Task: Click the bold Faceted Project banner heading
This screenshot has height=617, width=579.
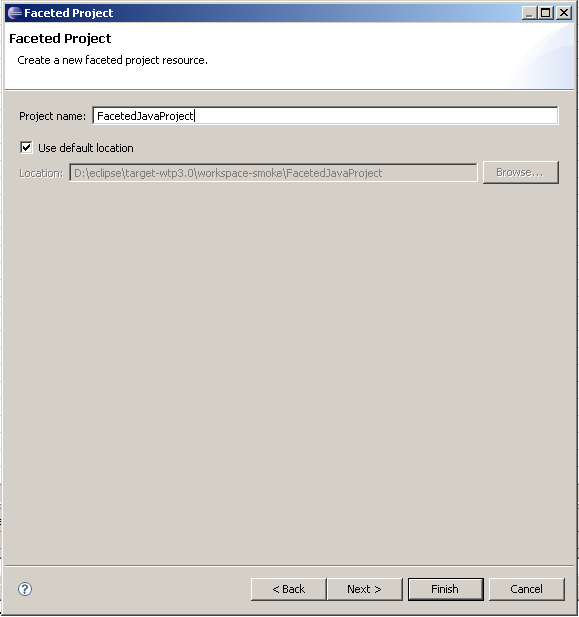Action: point(60,39)
